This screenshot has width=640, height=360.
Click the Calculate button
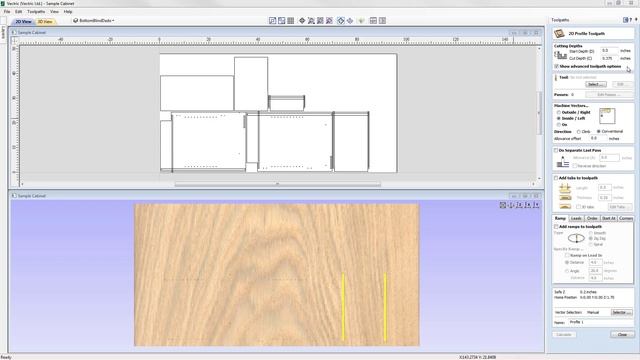[564, 335]
